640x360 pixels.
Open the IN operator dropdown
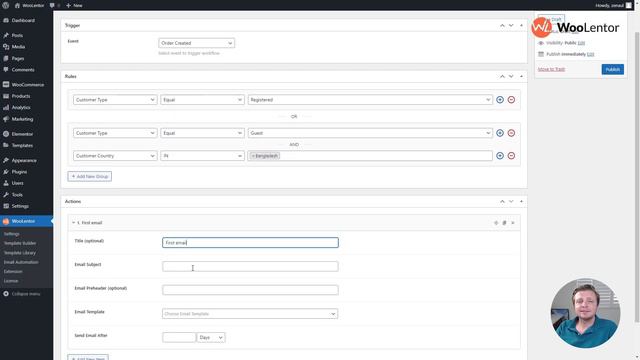coord(202,156)
